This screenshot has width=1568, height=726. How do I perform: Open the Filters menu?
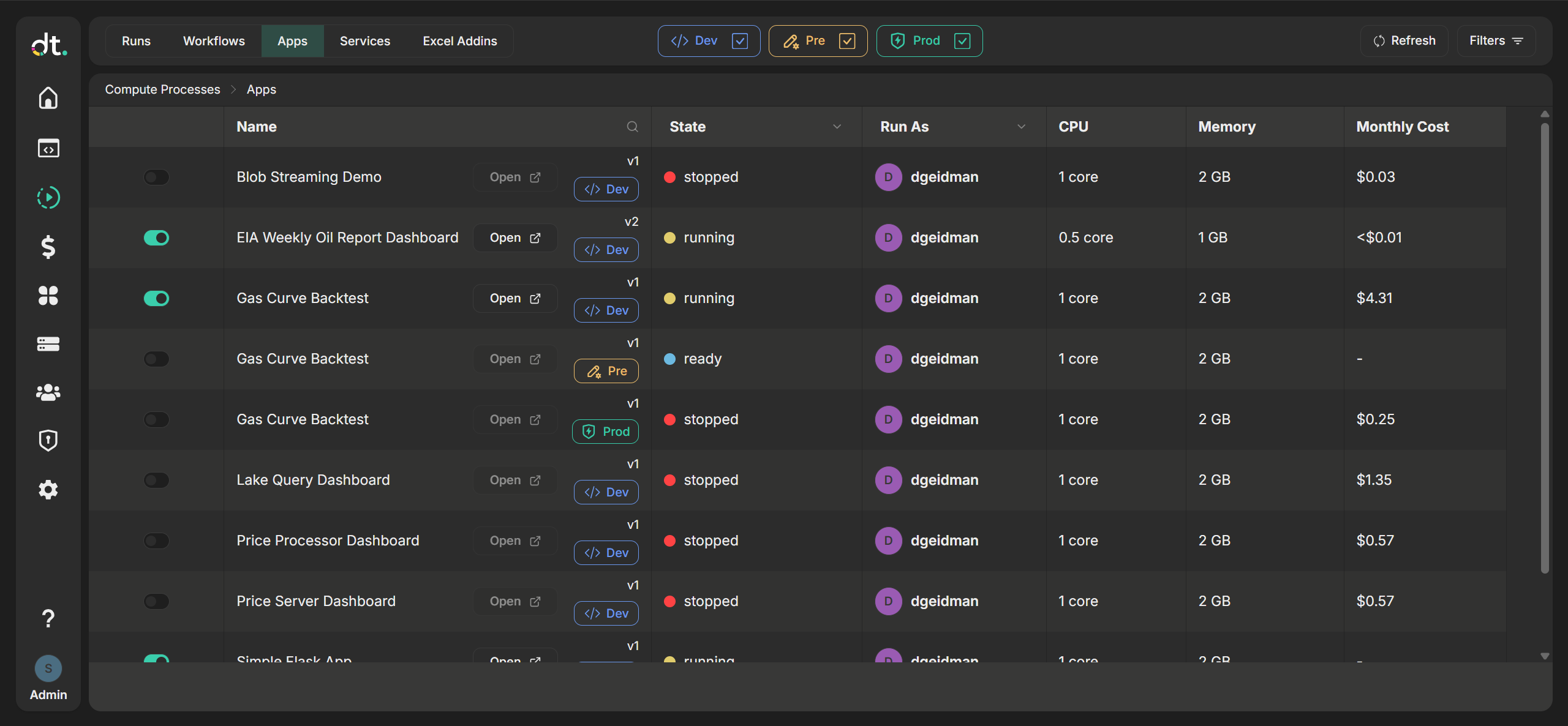pos(1496,41)
